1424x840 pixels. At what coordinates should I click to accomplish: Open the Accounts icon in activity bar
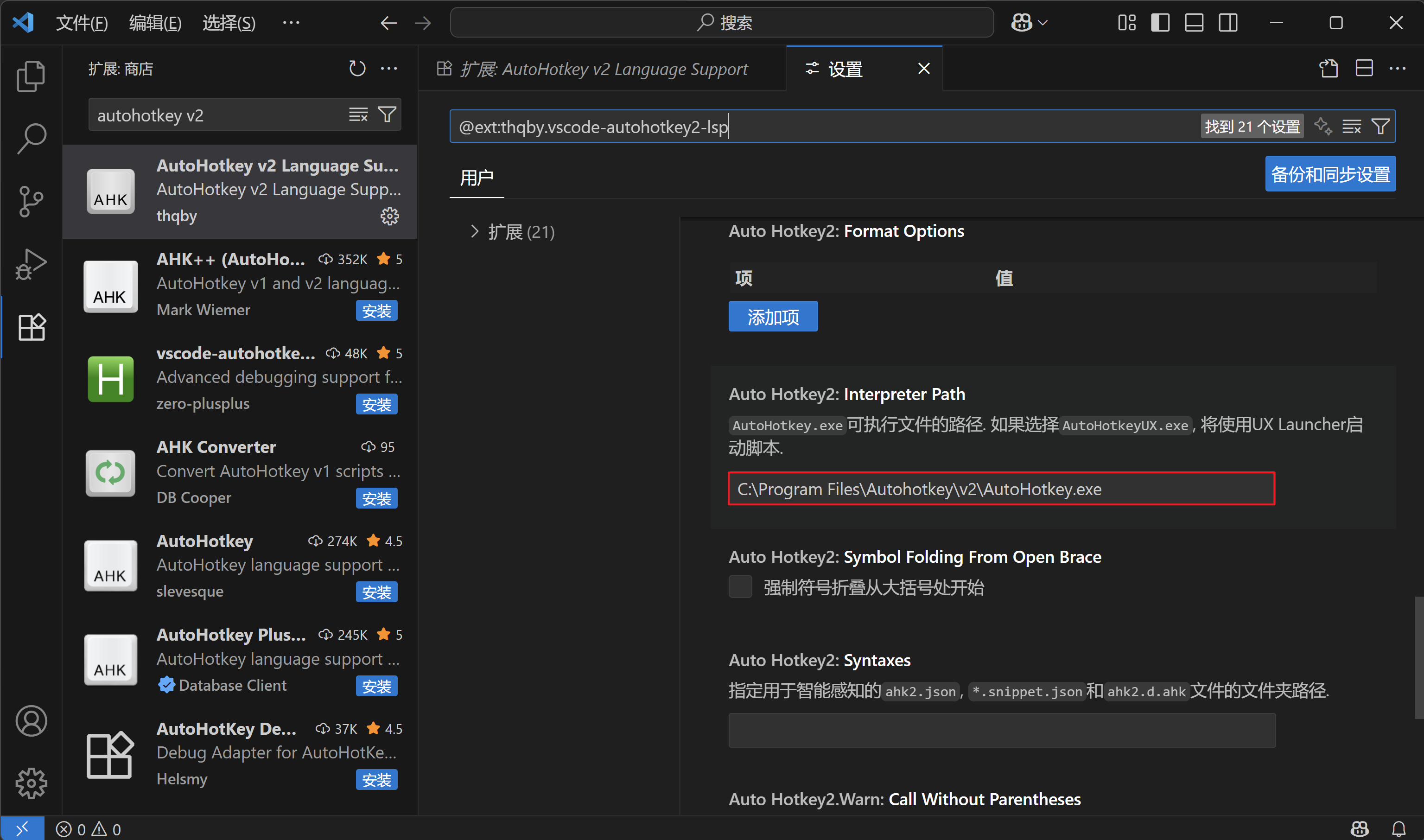(31, 720)
